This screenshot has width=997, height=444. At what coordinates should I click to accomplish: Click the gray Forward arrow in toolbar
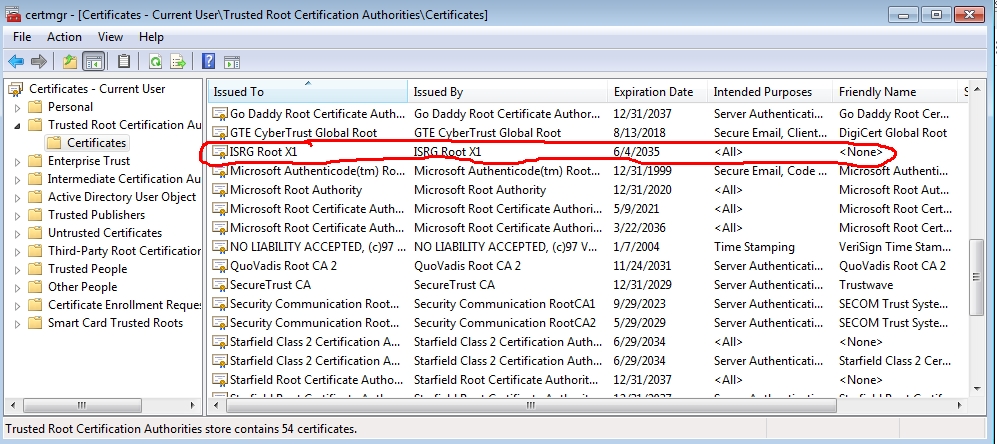(x=39, y=62)
